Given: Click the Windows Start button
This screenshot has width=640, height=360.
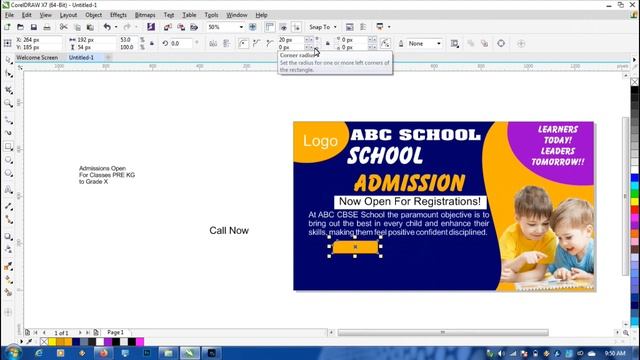Looking at the screenshot, I should coord(13,353).
